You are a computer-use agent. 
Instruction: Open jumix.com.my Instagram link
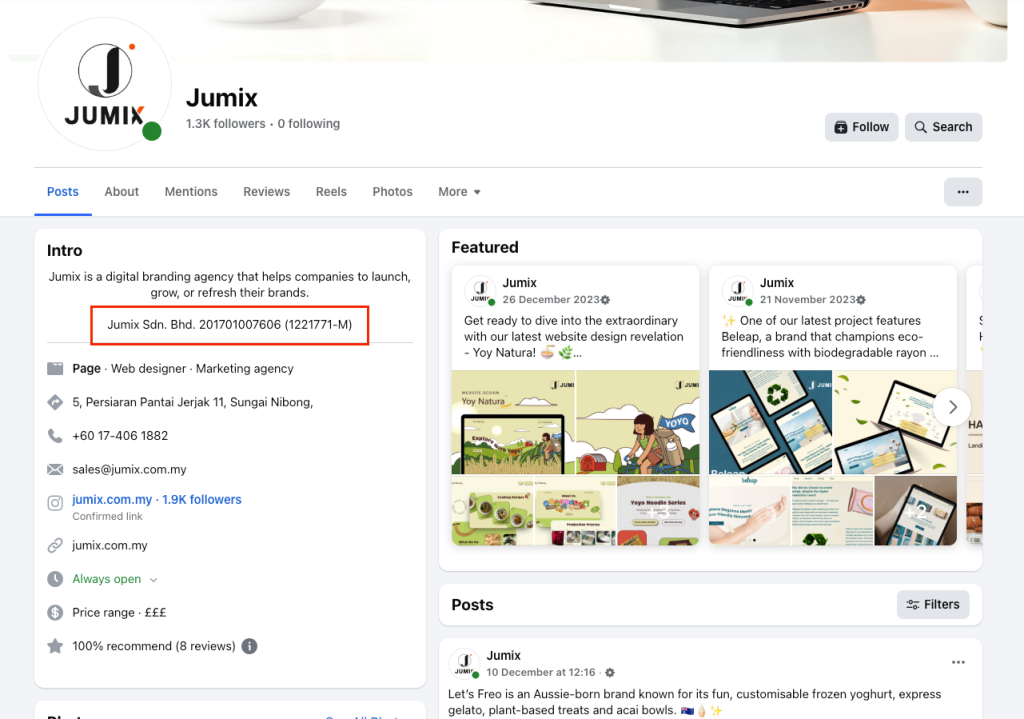click(x=112, y=500)
